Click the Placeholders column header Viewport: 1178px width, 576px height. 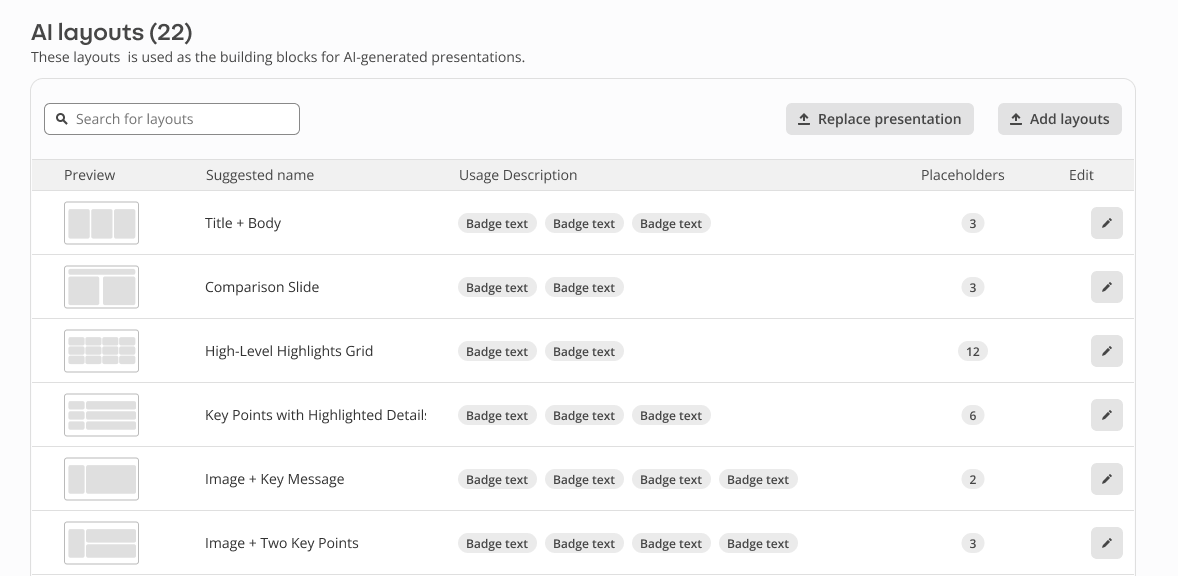[962, 175]
